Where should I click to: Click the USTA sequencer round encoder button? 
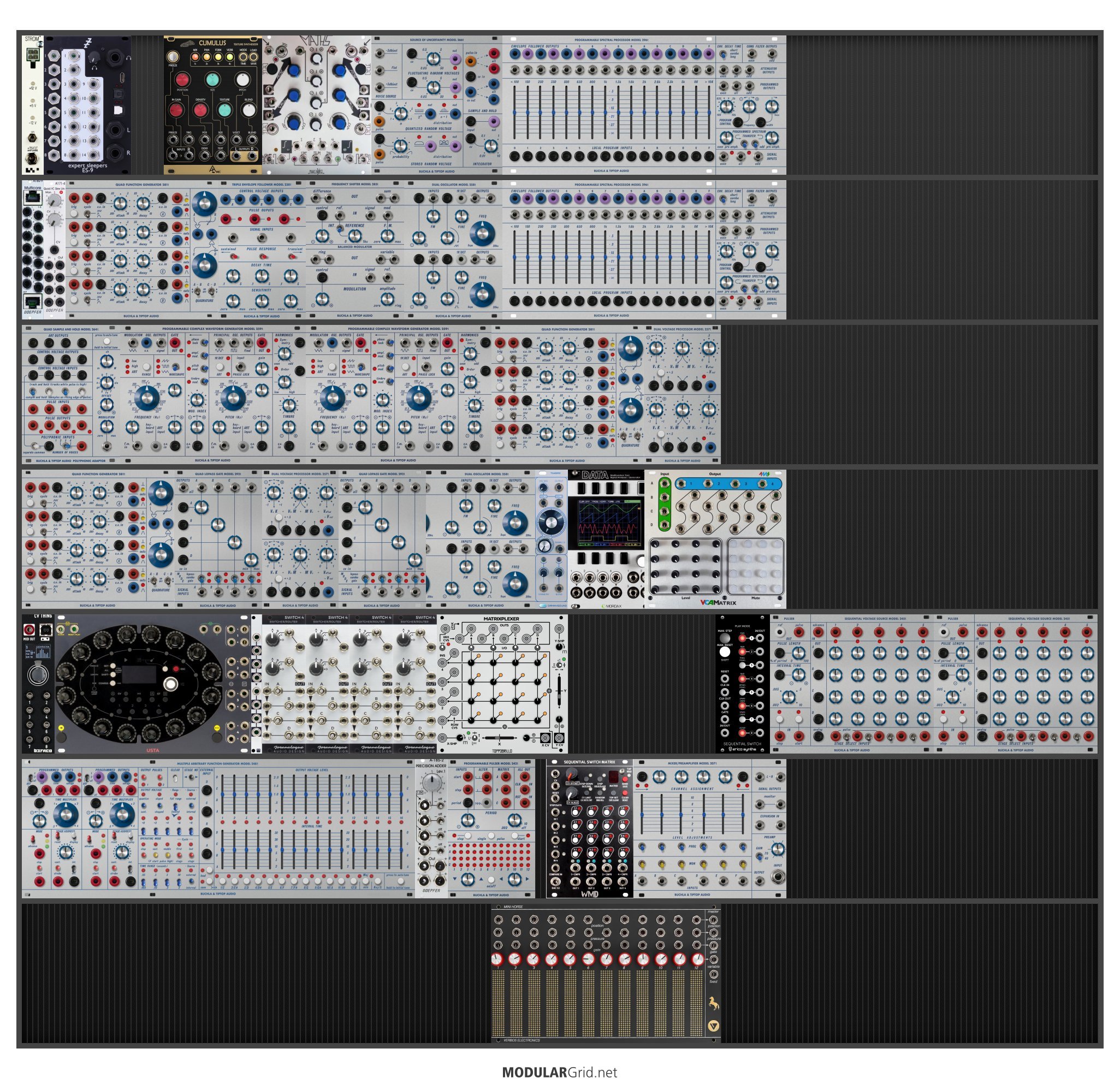pyautogui.click(x=170, y=684)
